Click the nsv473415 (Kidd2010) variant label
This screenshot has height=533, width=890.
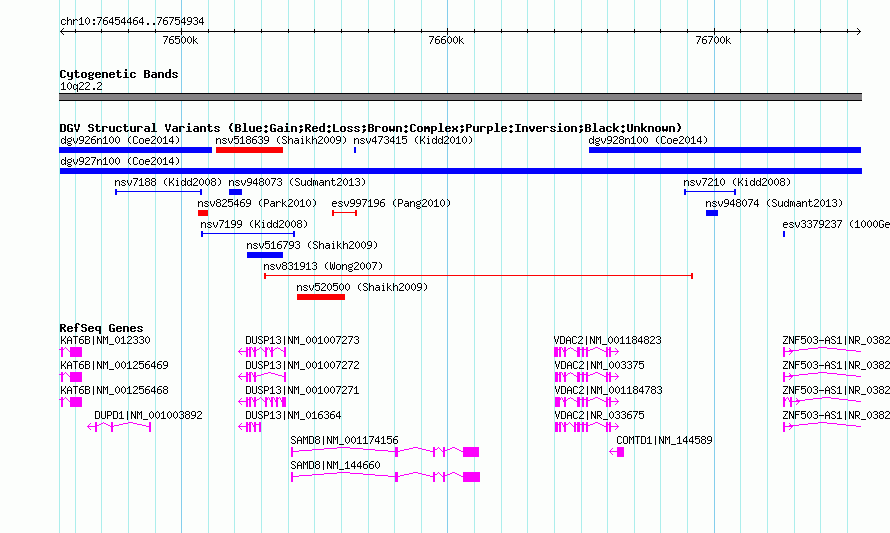[x=413, y=140]
